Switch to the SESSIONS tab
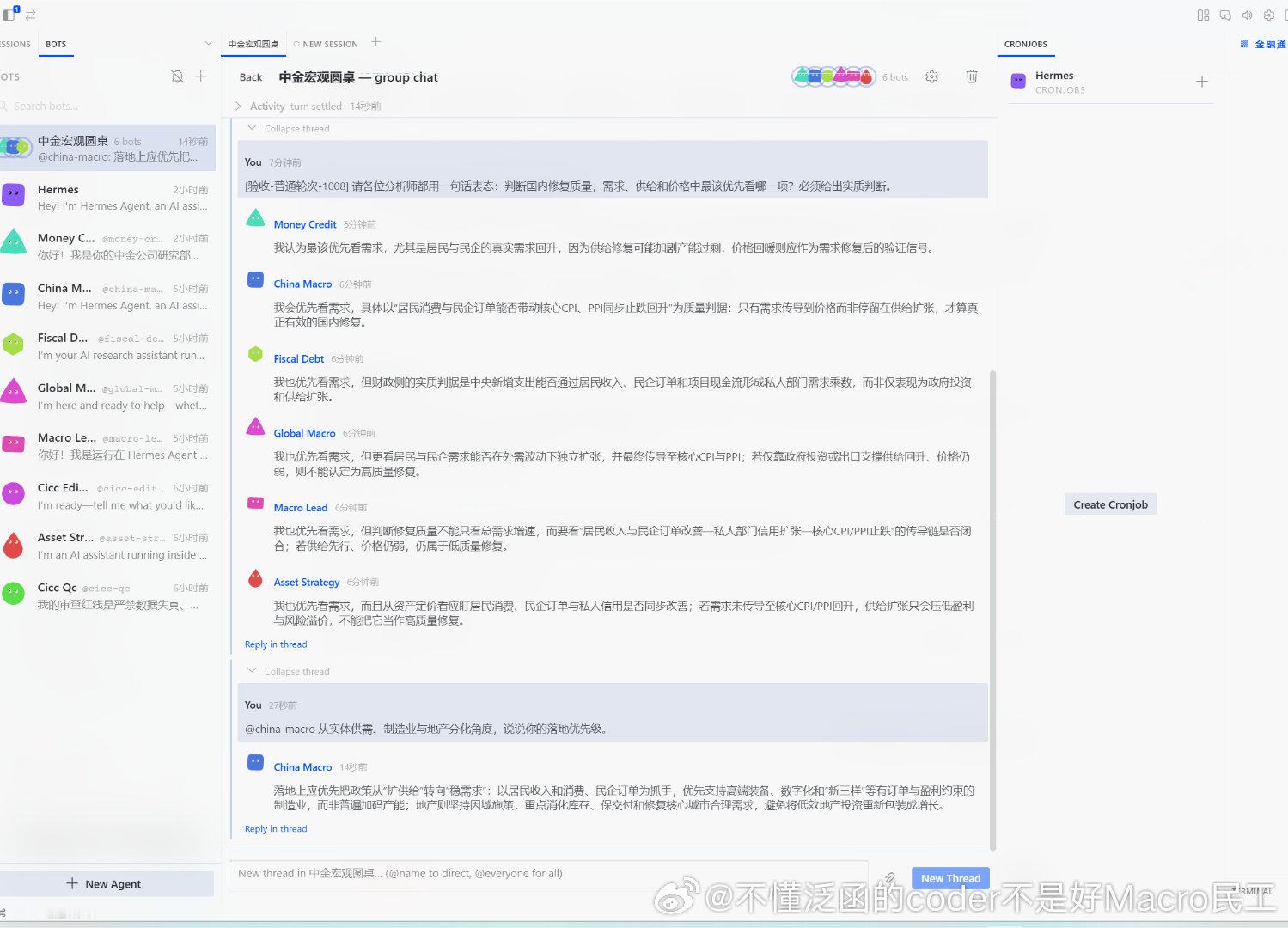This screenshot has width=1288, height=928. (x=15, y=44)
